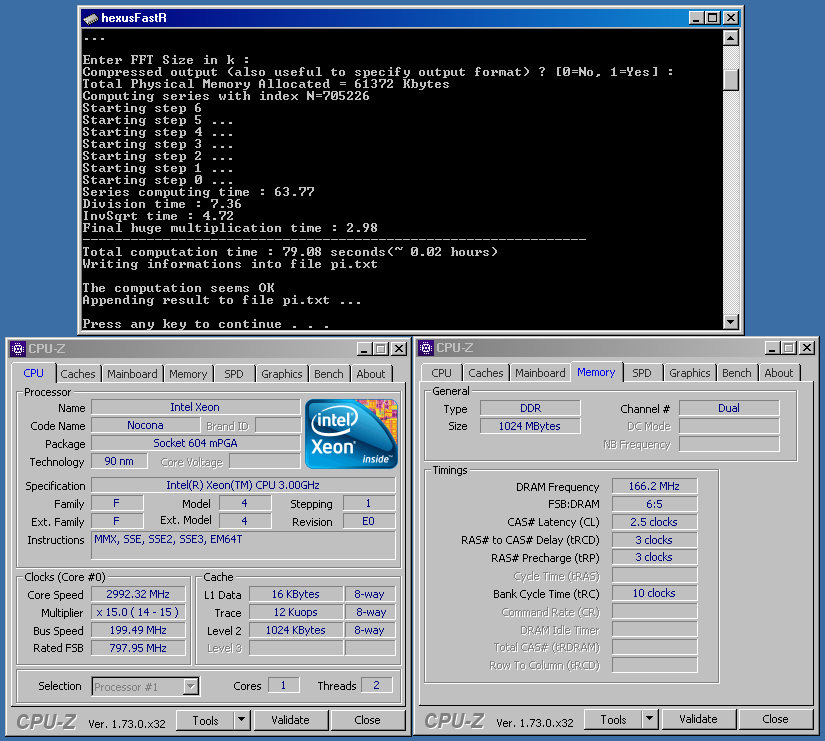Switch to CPU tab in right CPU-Z

pyautogui.click(x=441, y=373)
